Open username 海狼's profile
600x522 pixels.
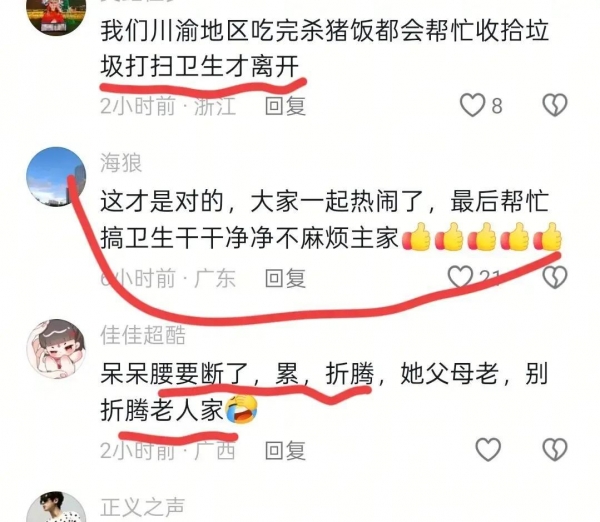click(121, 163)
